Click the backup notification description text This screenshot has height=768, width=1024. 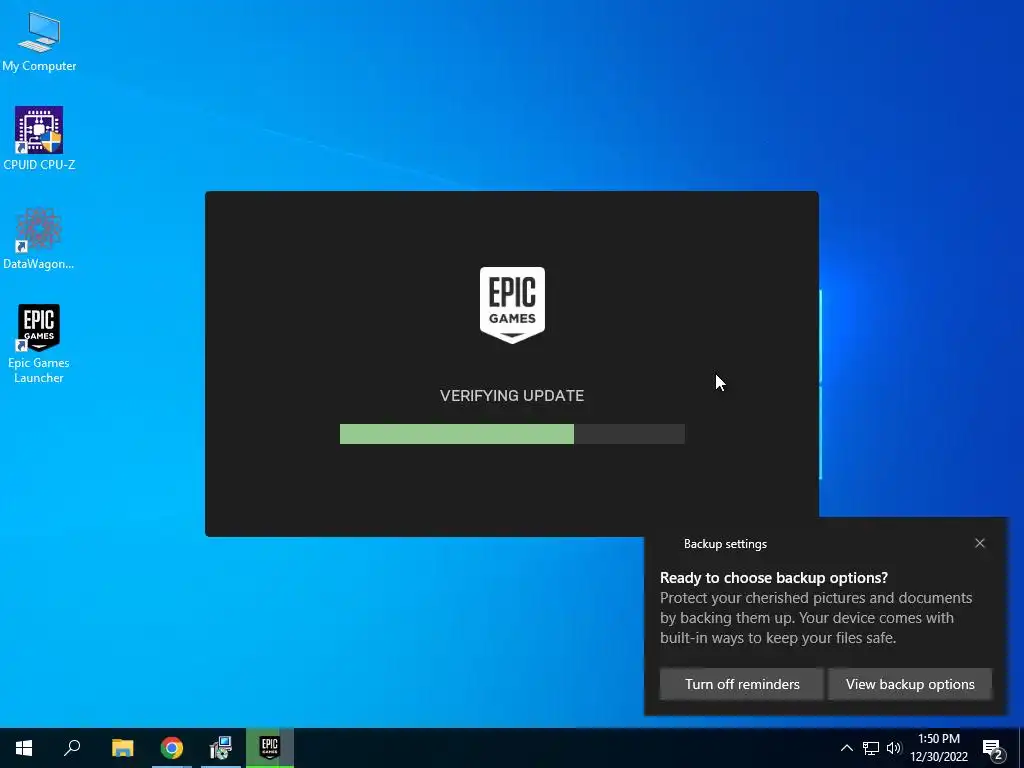click(816, 618)
